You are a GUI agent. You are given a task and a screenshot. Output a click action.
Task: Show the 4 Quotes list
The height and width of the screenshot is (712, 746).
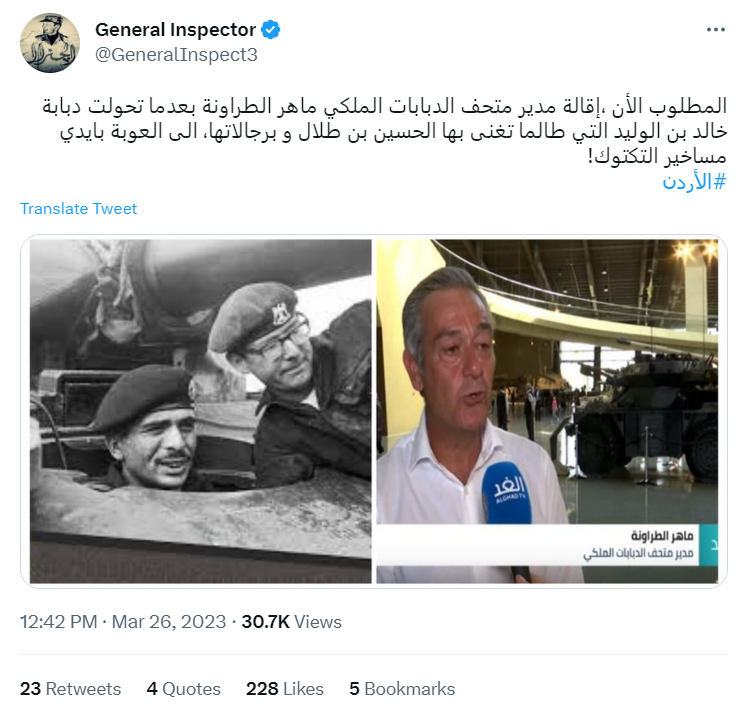point(184,689)
